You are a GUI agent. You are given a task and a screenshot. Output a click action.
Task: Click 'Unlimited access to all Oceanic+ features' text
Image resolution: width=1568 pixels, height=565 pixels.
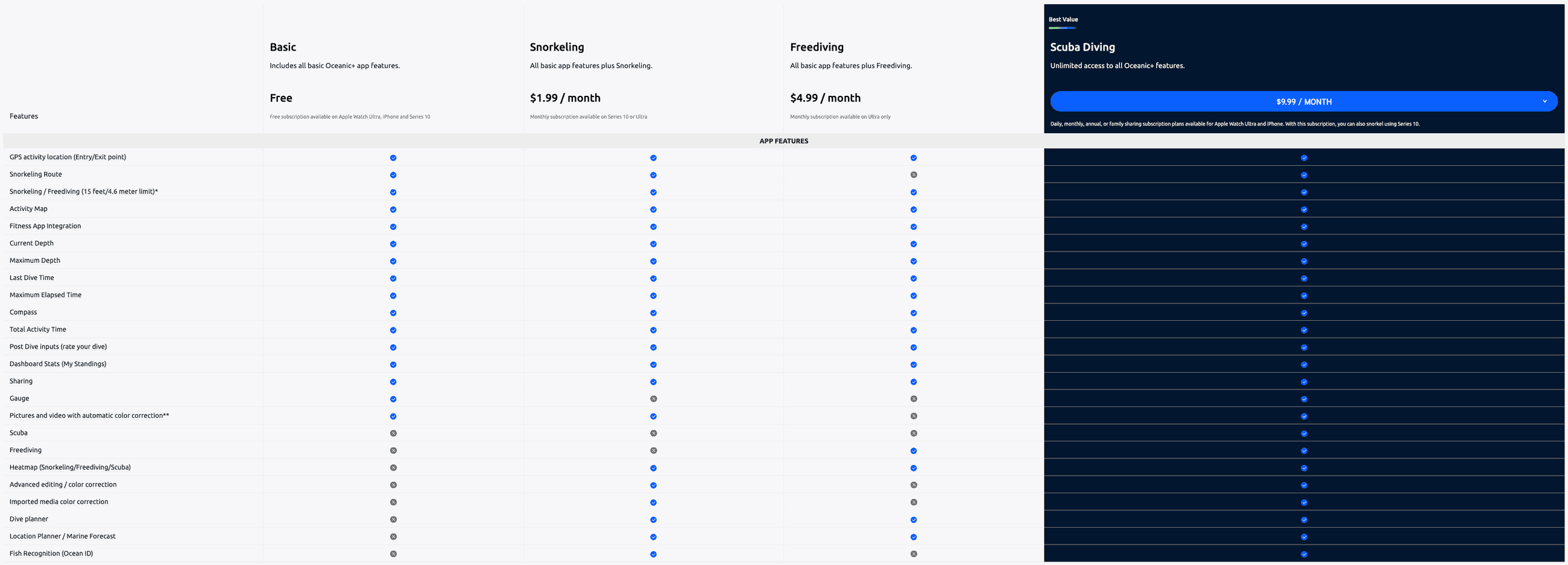tap(1117, 66)
